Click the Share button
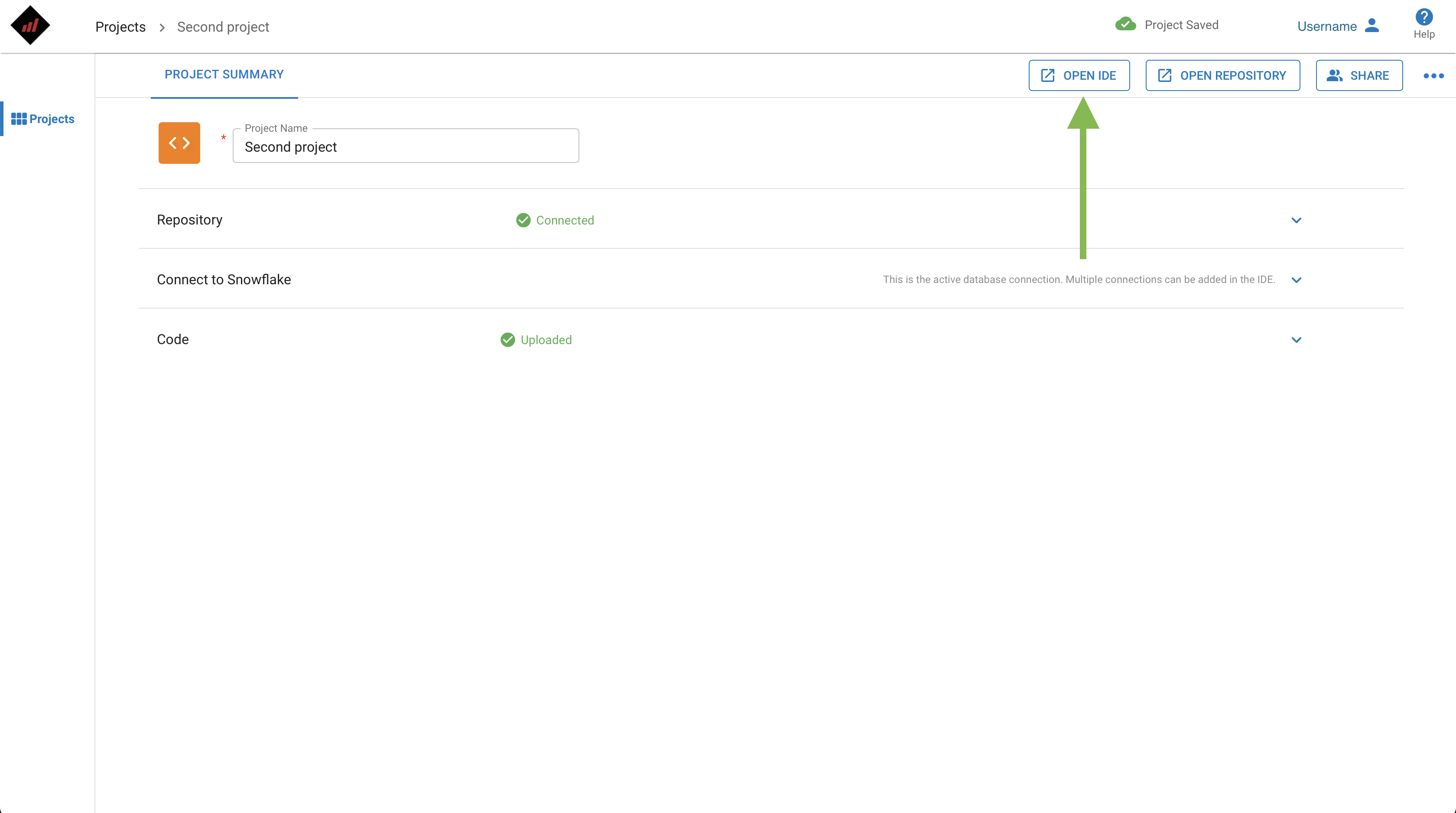The height and width of the screenshot is (813, 1456). (x=1359, y=75)
